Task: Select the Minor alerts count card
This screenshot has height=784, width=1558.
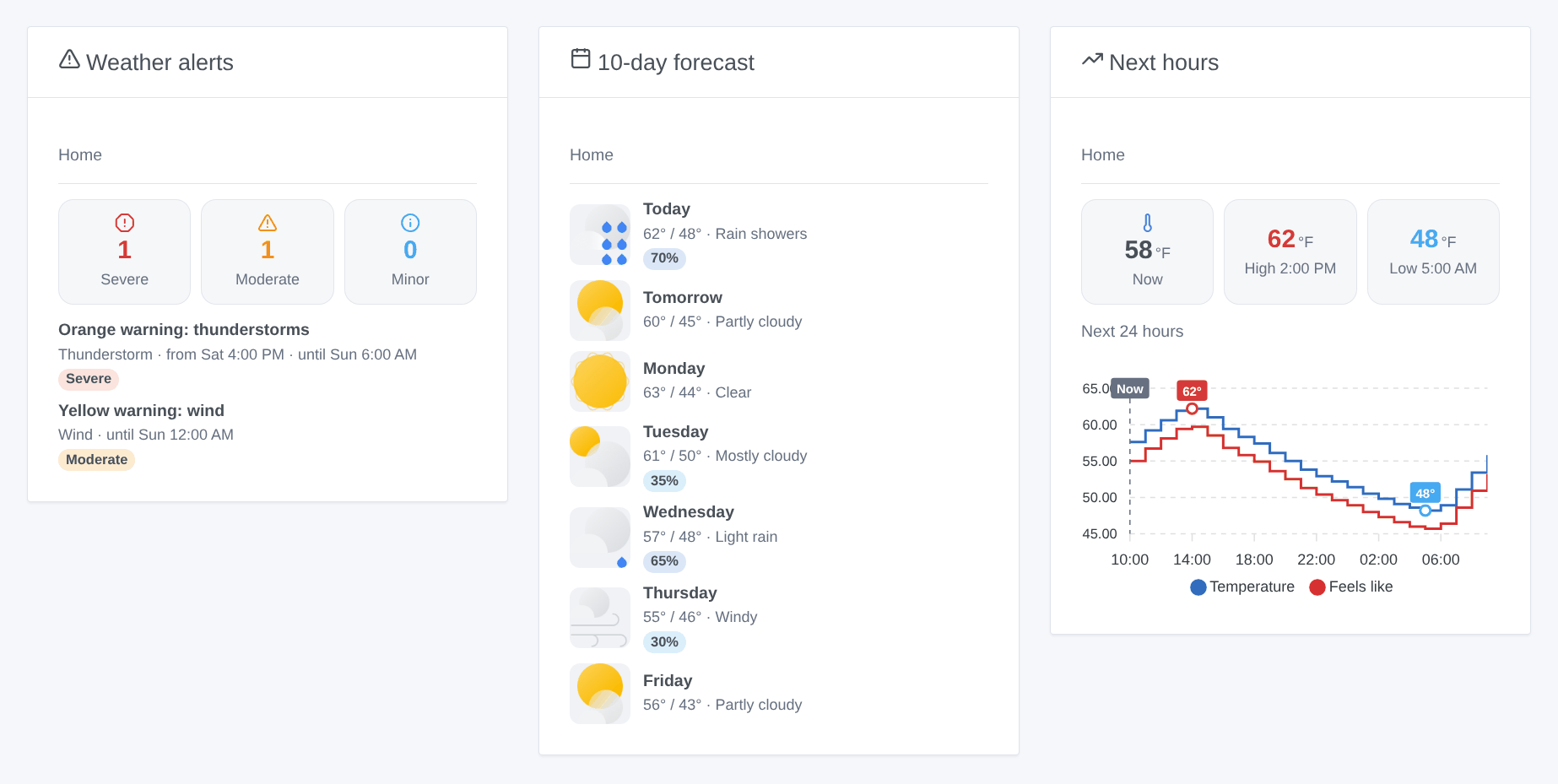Action: 410,251
